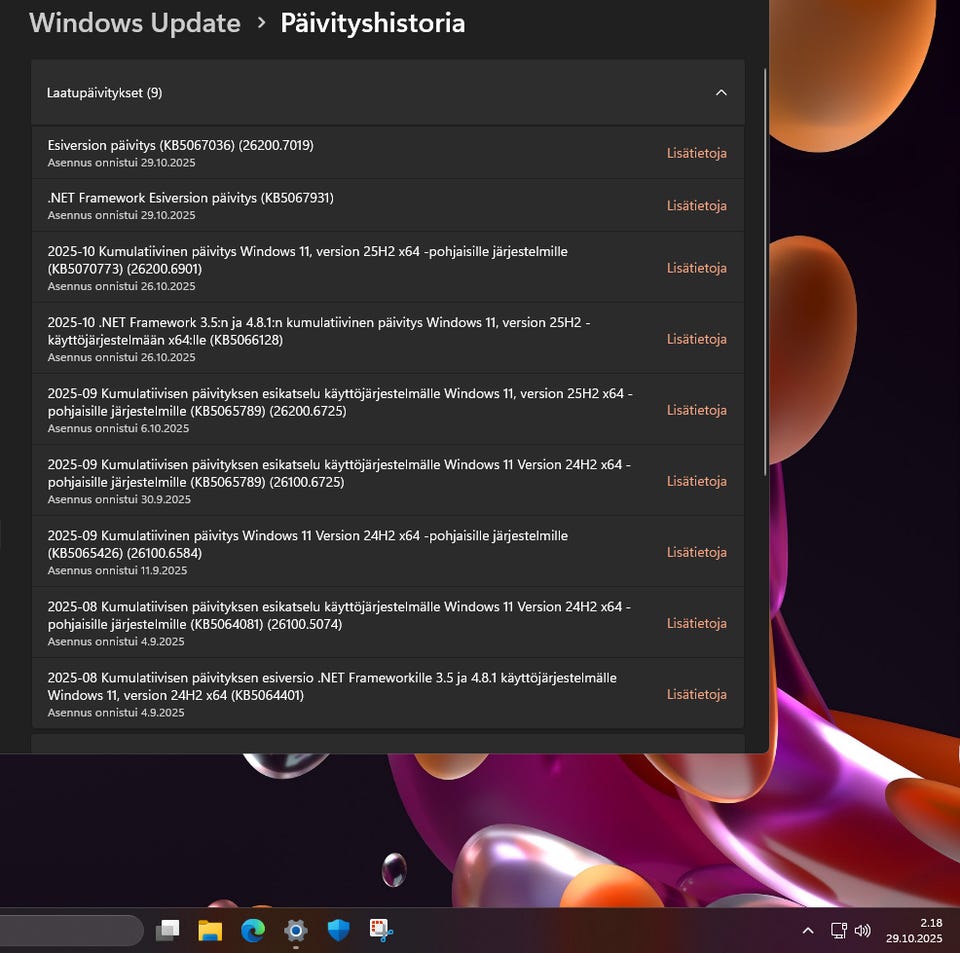Click the network status tray icon
This screenshot has height=953, width=960.
tap(839, 930)
